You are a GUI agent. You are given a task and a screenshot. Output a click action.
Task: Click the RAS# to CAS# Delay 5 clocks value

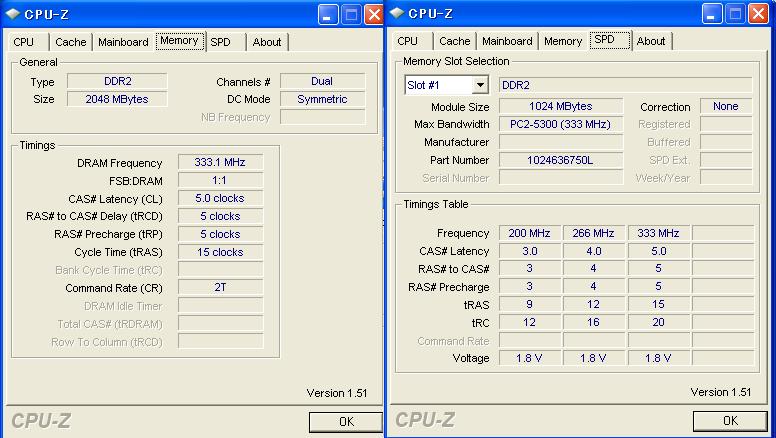pos(220,216)
